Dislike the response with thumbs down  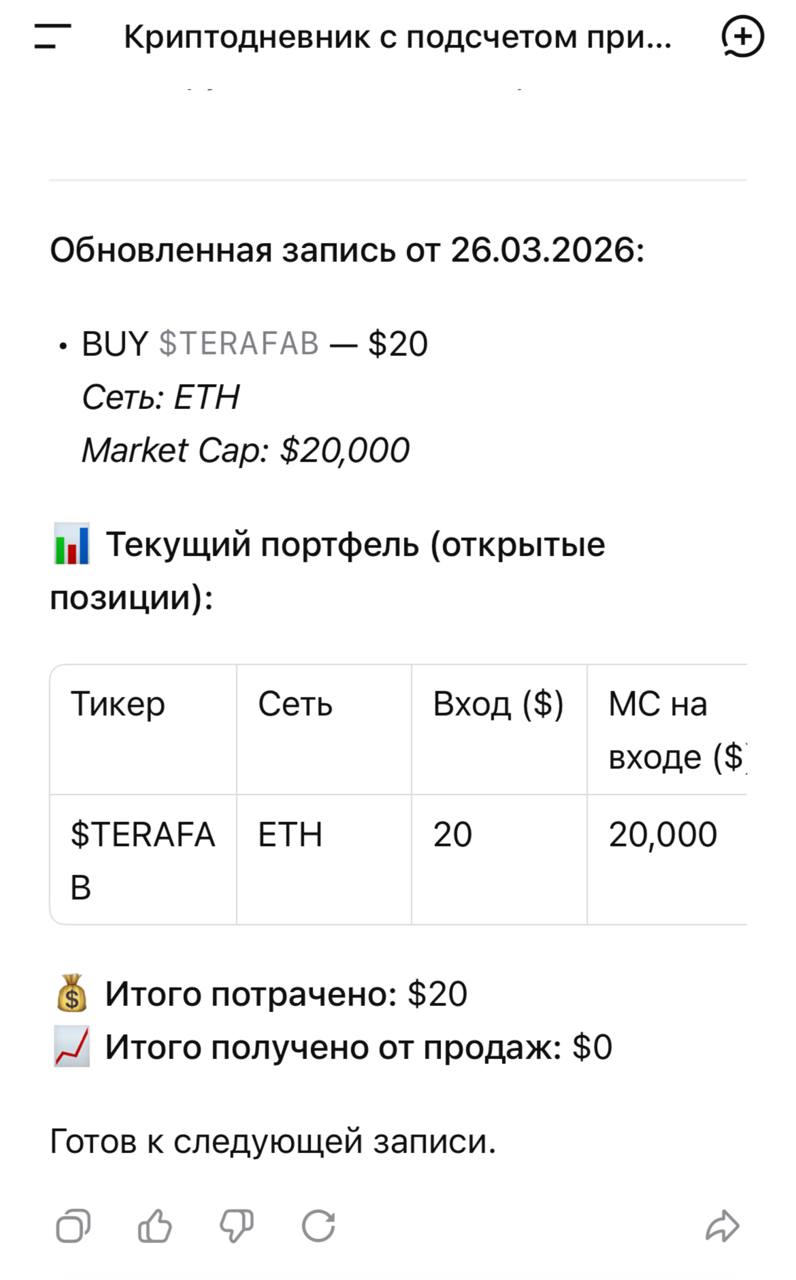tap(237, 1225)
